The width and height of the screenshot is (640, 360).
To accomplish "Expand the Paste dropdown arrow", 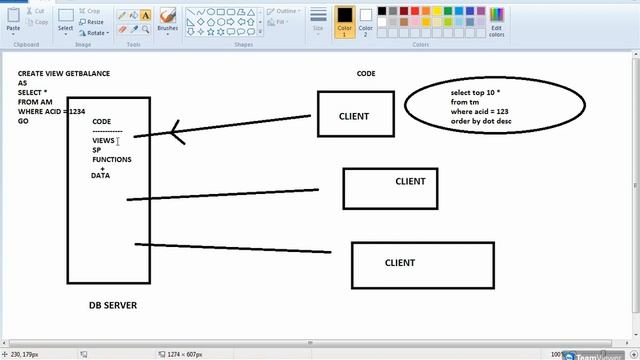I will click(13, 34).
